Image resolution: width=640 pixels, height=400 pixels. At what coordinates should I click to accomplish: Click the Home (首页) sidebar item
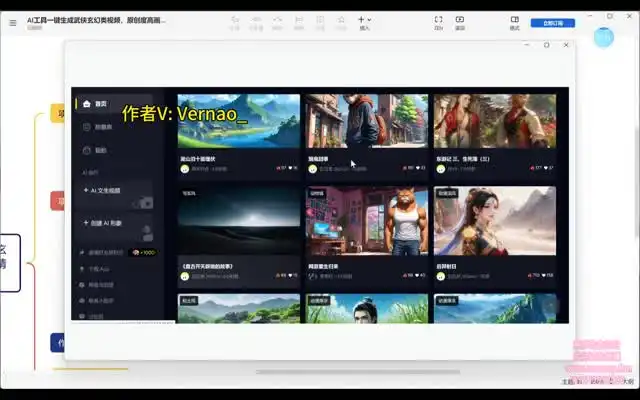tap(98, 104)
